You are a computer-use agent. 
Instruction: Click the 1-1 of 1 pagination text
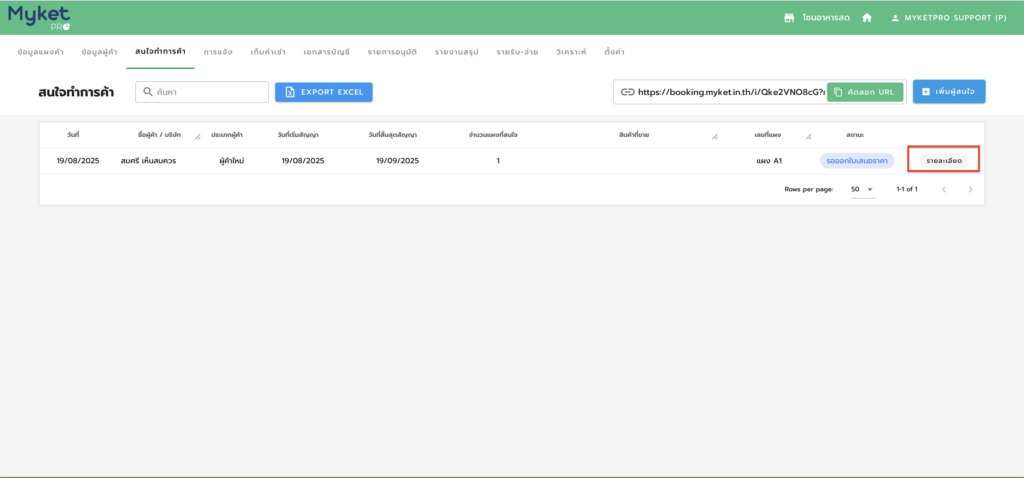(907, 189)
